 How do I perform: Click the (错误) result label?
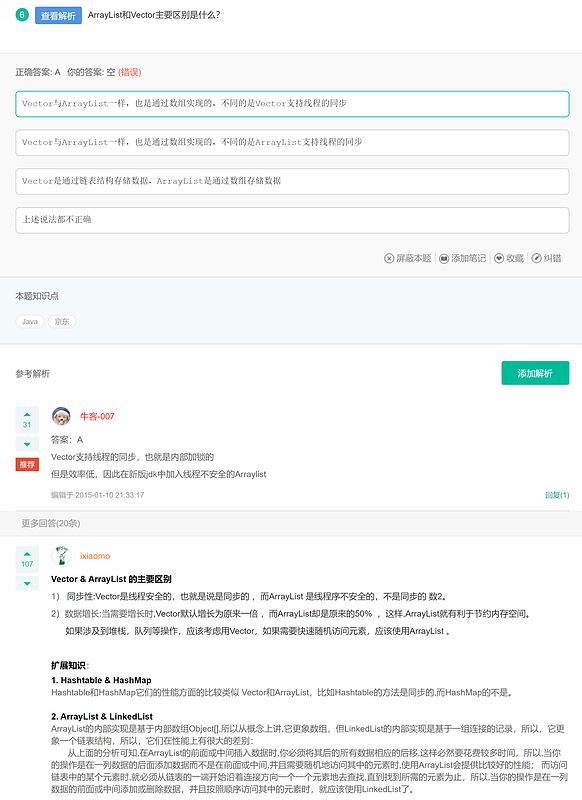click(130, 72)
